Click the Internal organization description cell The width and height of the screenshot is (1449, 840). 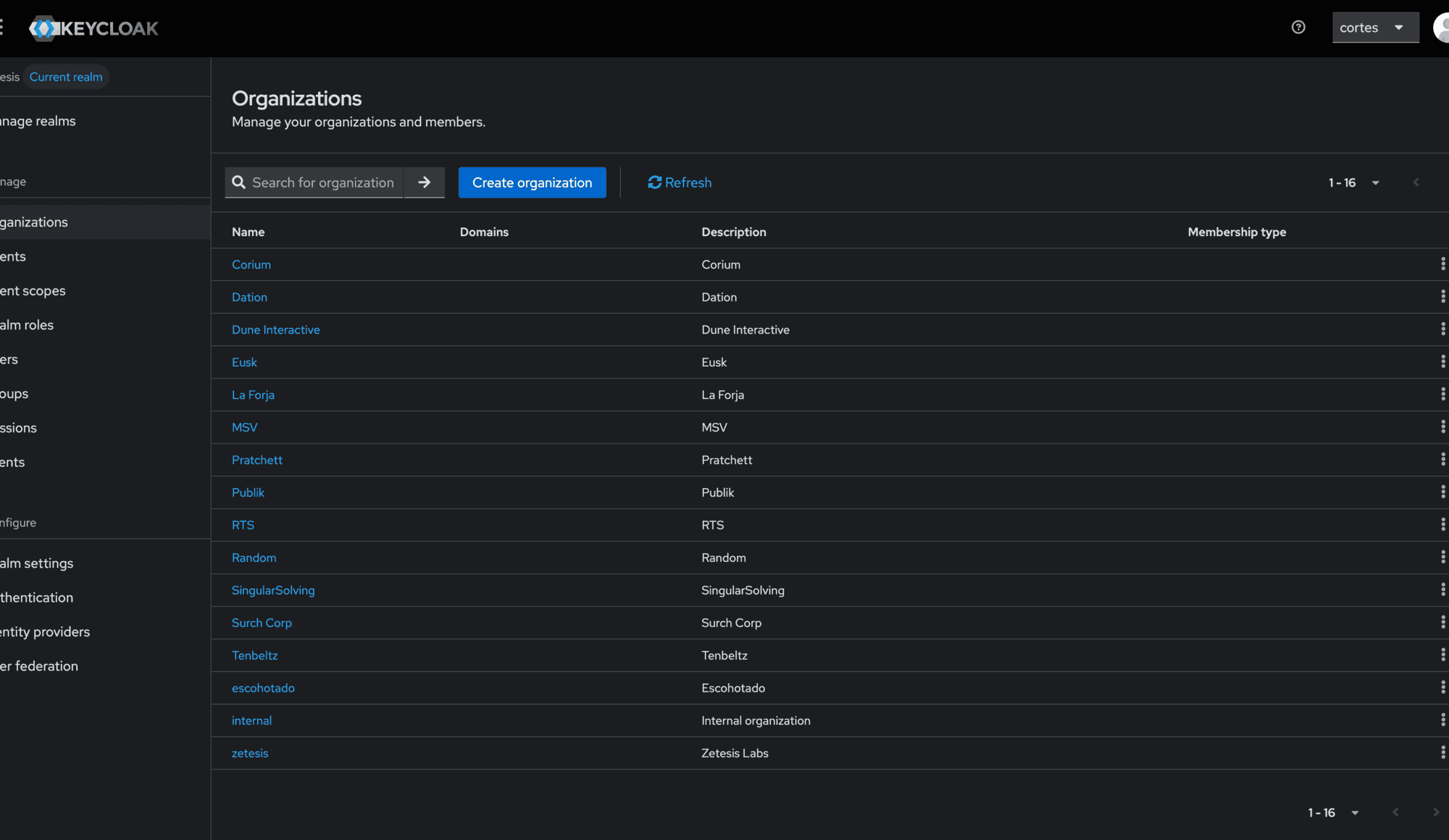pyautogui.click(x=756, y=721)
